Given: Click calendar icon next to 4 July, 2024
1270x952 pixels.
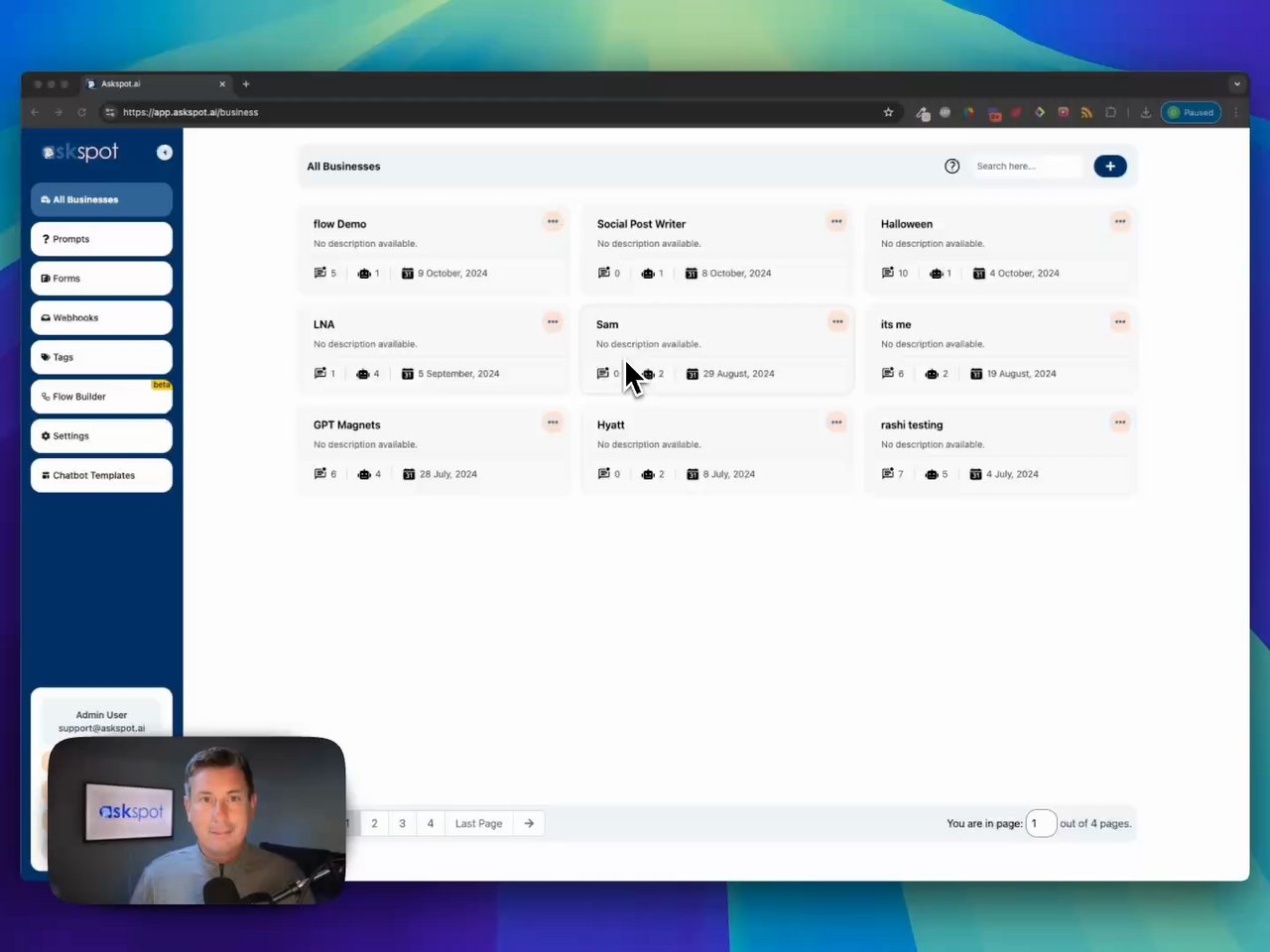Looking at the screenshot, I should click(975, 475).
